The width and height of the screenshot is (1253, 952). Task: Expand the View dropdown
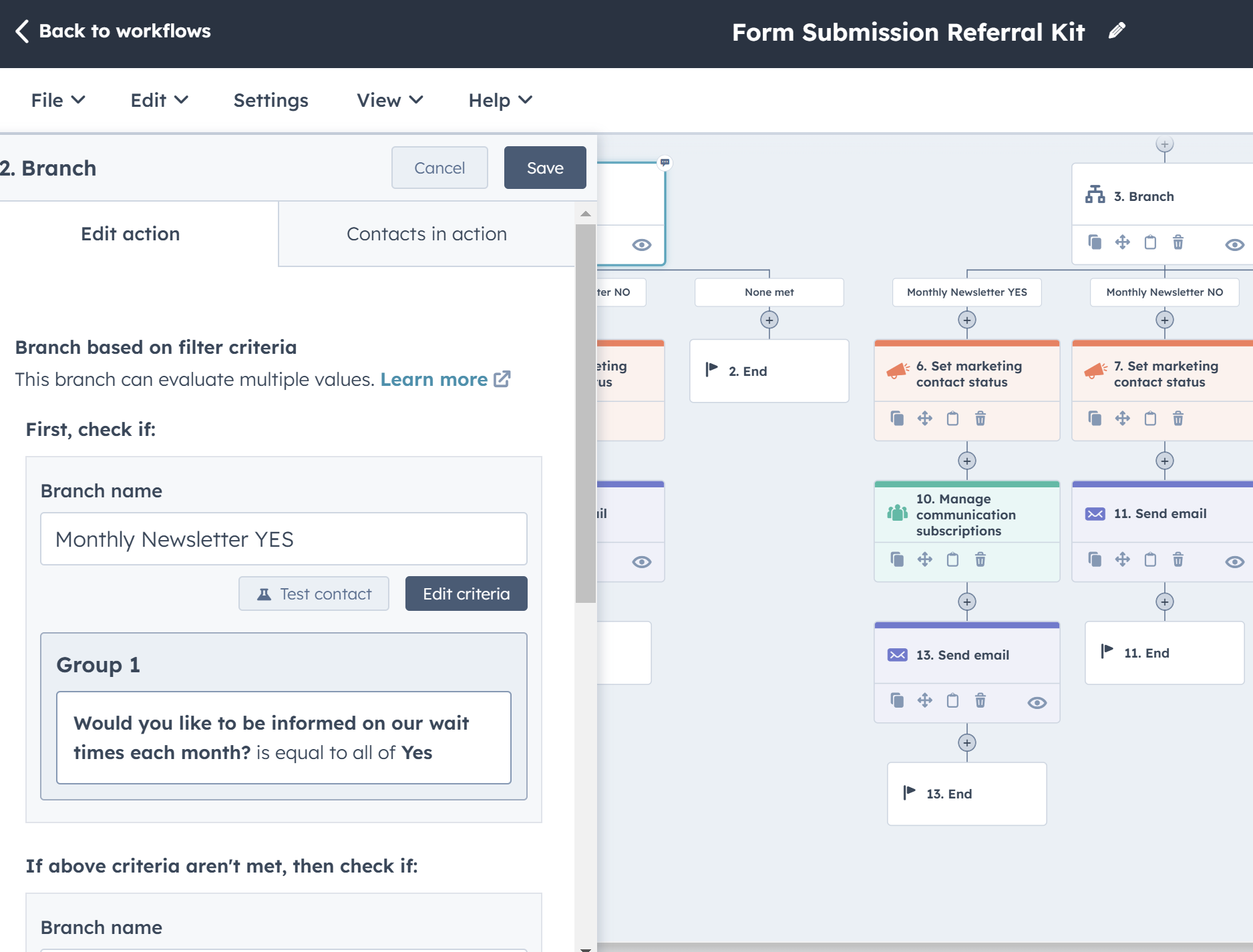[389, 100]
